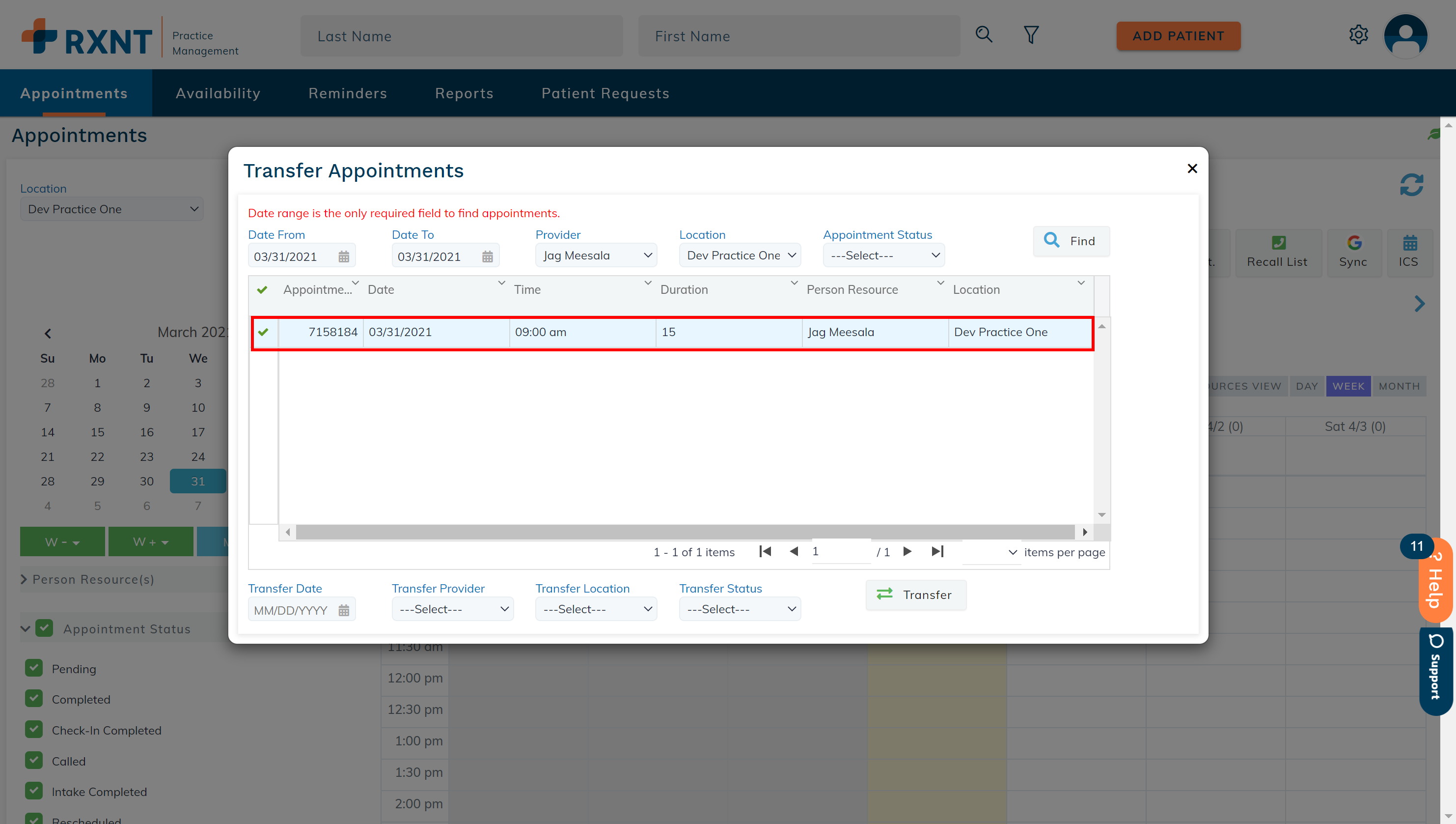Toggle select-all checkmark in grid header
The image size is (1456, 824).
262,290
